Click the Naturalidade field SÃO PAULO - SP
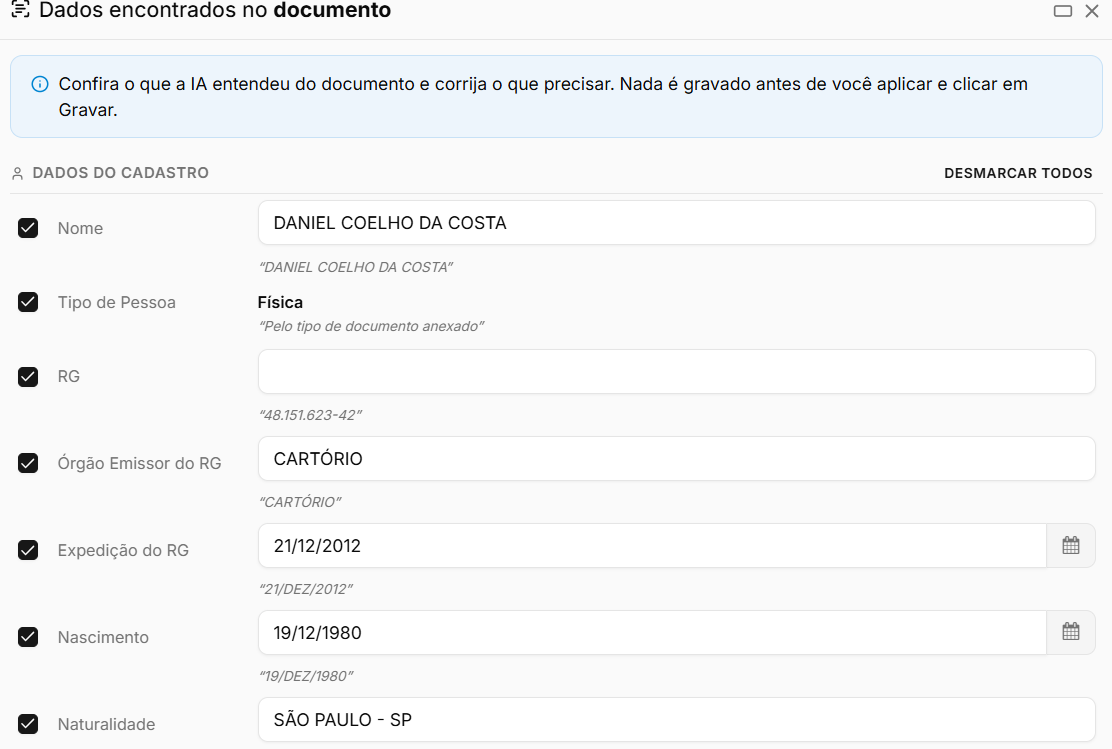The height and width of the screenshot is (749, 1112). click(x=677, y=720)
